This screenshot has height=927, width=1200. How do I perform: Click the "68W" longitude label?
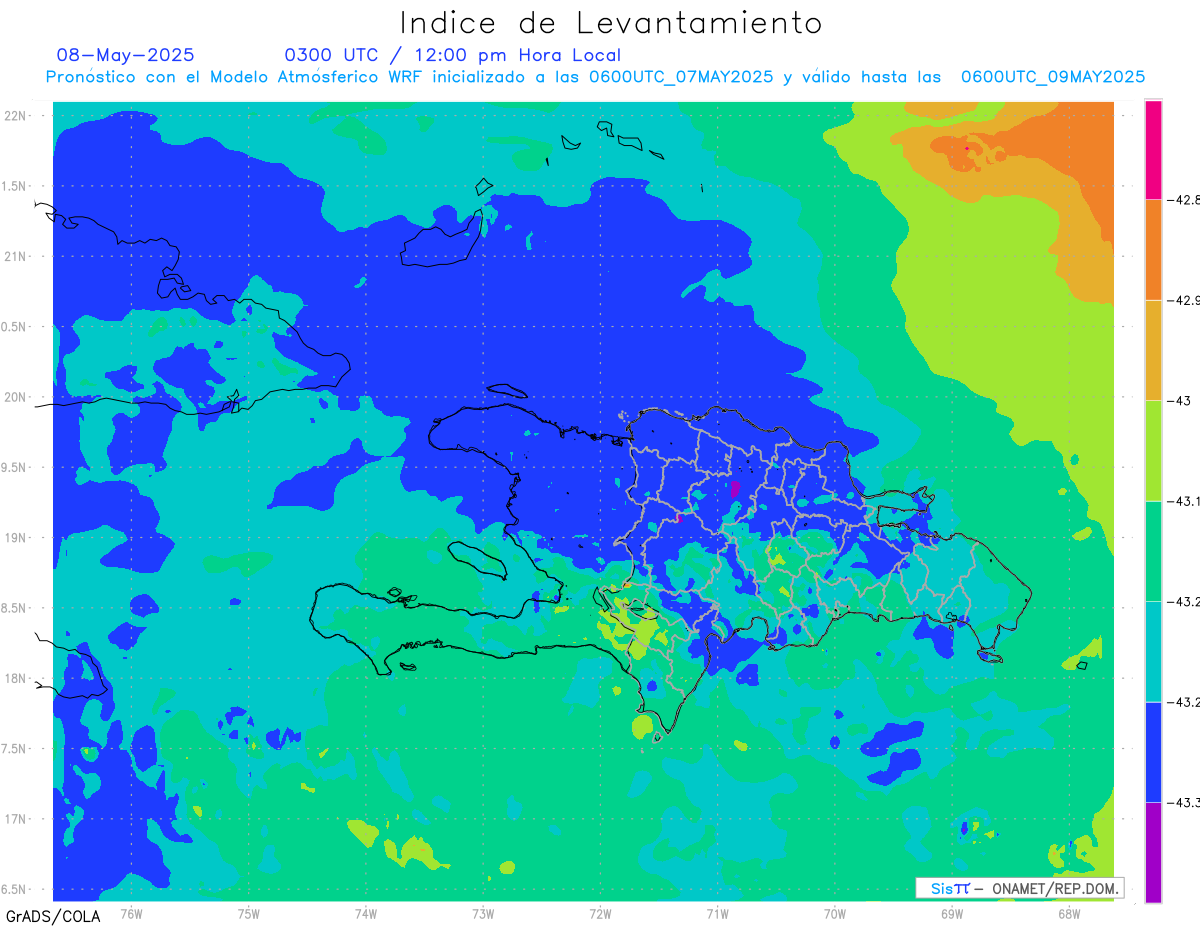(x=1069, y=913)
